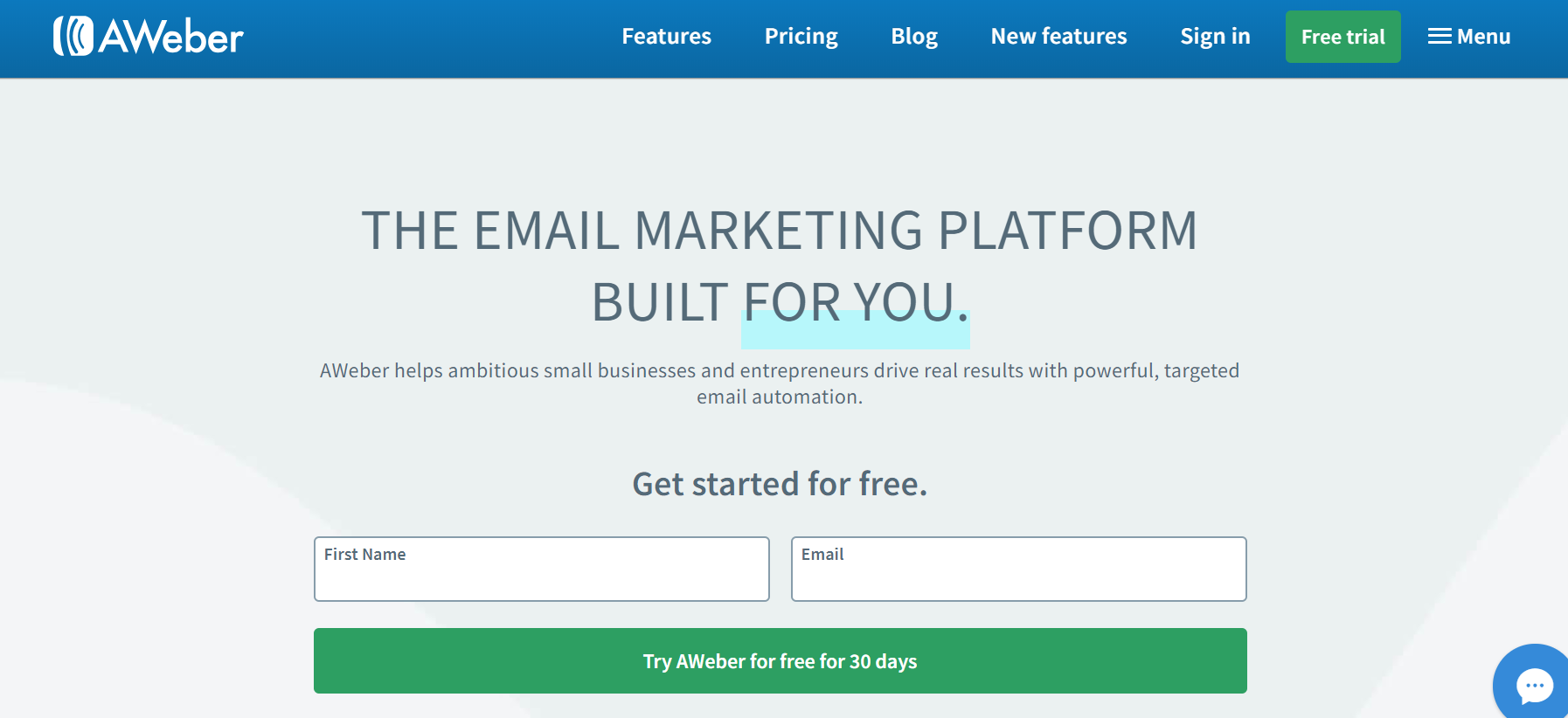
Task: Expand the Menu label in header
Action: point(1483,37)
